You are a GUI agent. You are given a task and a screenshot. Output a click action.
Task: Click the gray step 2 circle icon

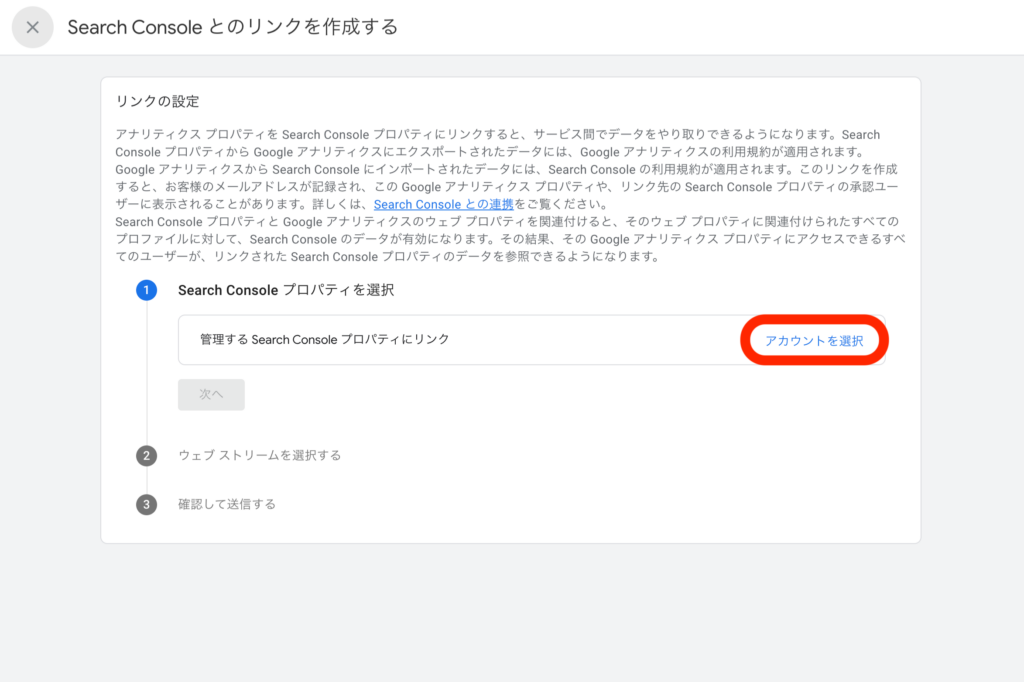(x=147, y=456)
